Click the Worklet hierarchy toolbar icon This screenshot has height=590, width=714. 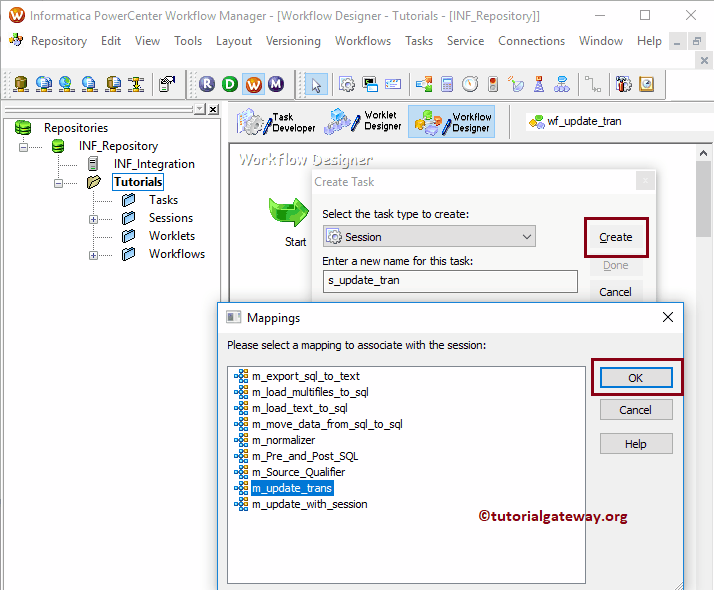562,84
